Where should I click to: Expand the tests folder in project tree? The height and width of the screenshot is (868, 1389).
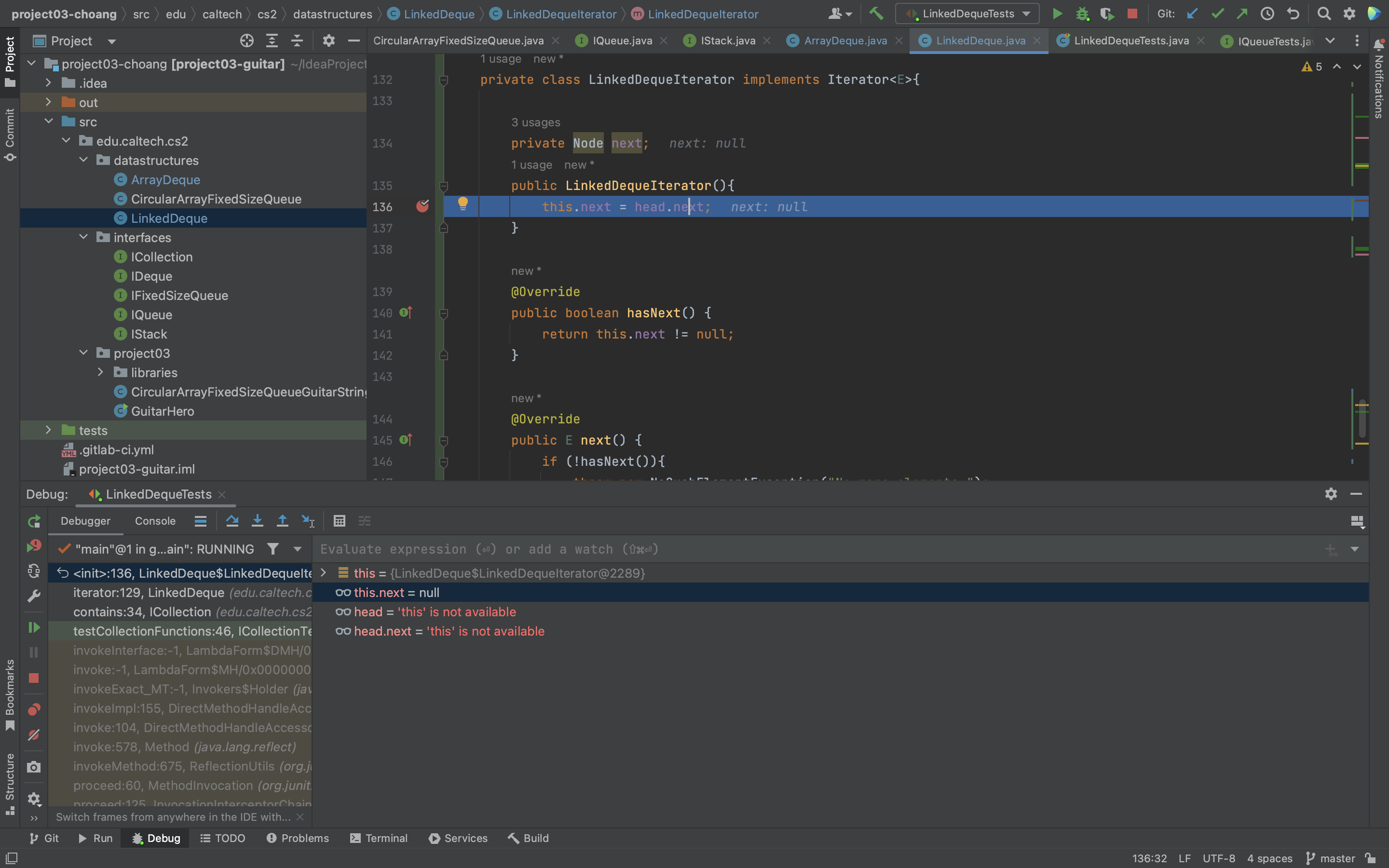(x=49, y=430)
